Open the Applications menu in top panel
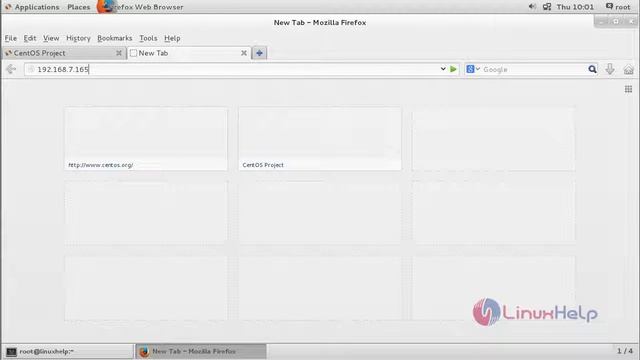 [32, 7]
